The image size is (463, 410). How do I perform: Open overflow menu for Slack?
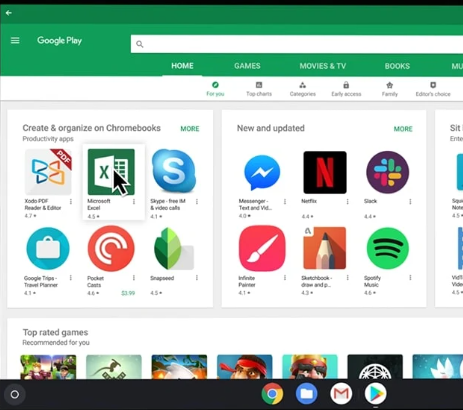click(x=410, y=201)
